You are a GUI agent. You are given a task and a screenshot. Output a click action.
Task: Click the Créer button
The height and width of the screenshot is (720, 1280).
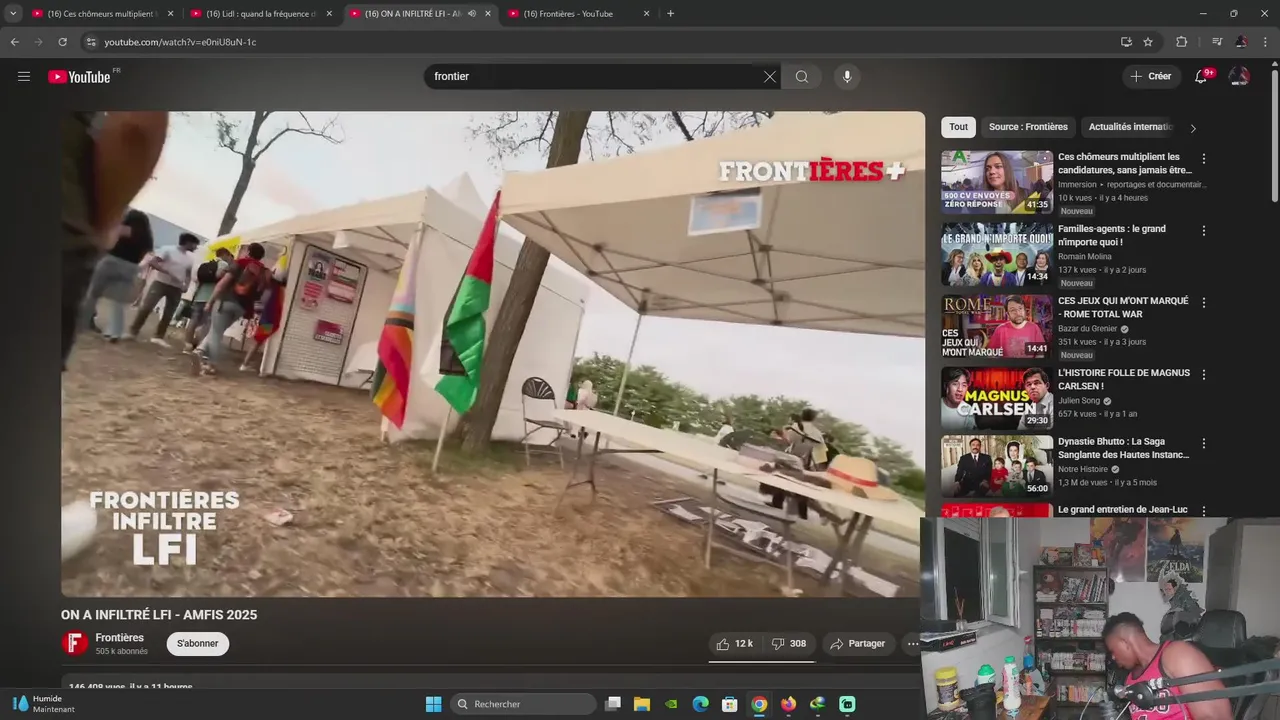tap(1150, 77)
